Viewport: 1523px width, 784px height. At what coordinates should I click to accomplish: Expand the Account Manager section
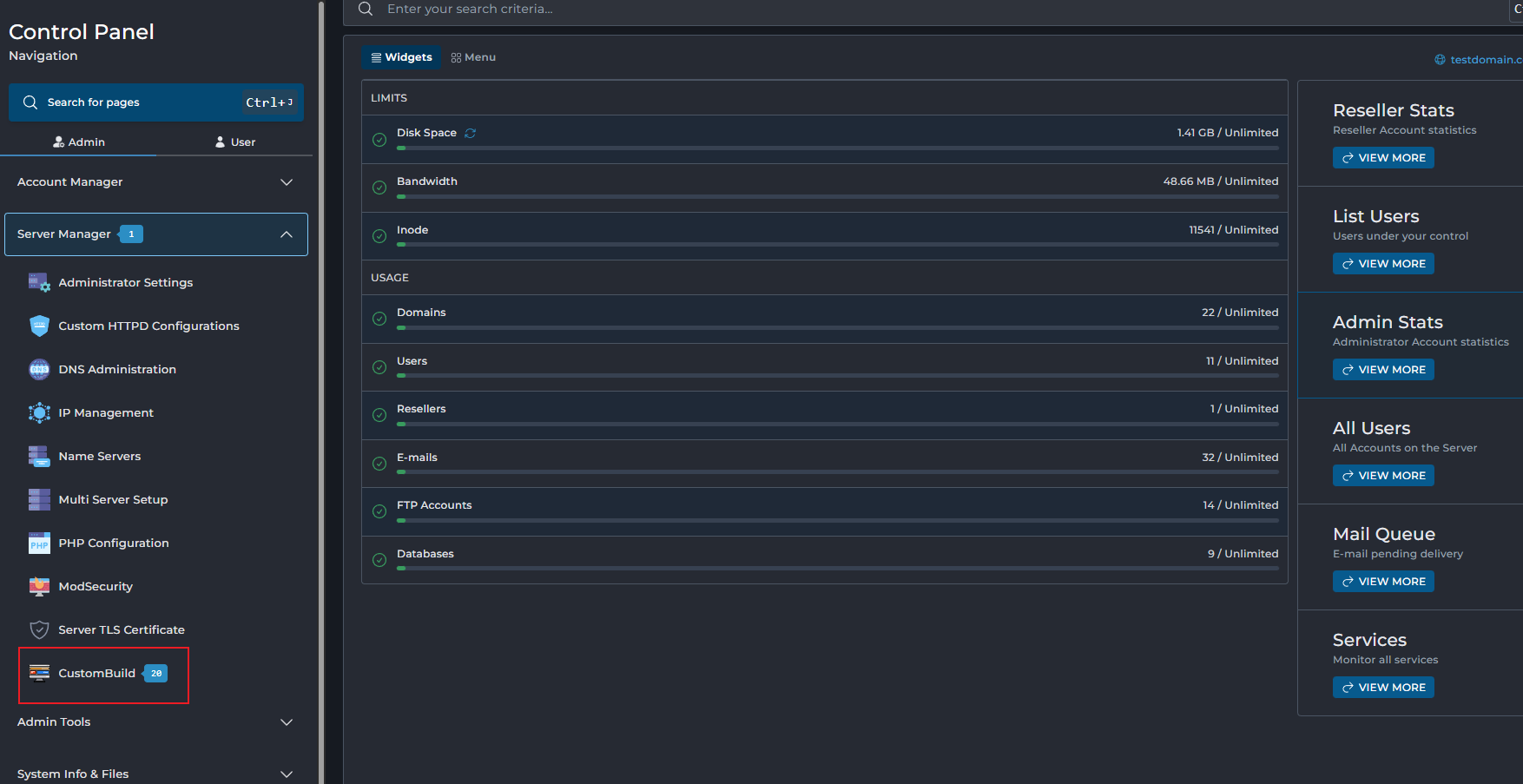286,182
